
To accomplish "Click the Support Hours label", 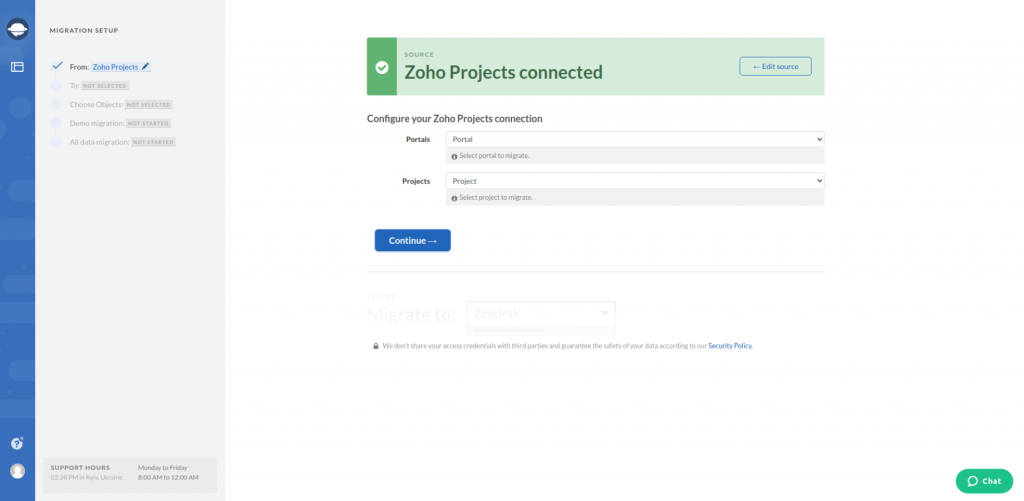I will 80,468.
